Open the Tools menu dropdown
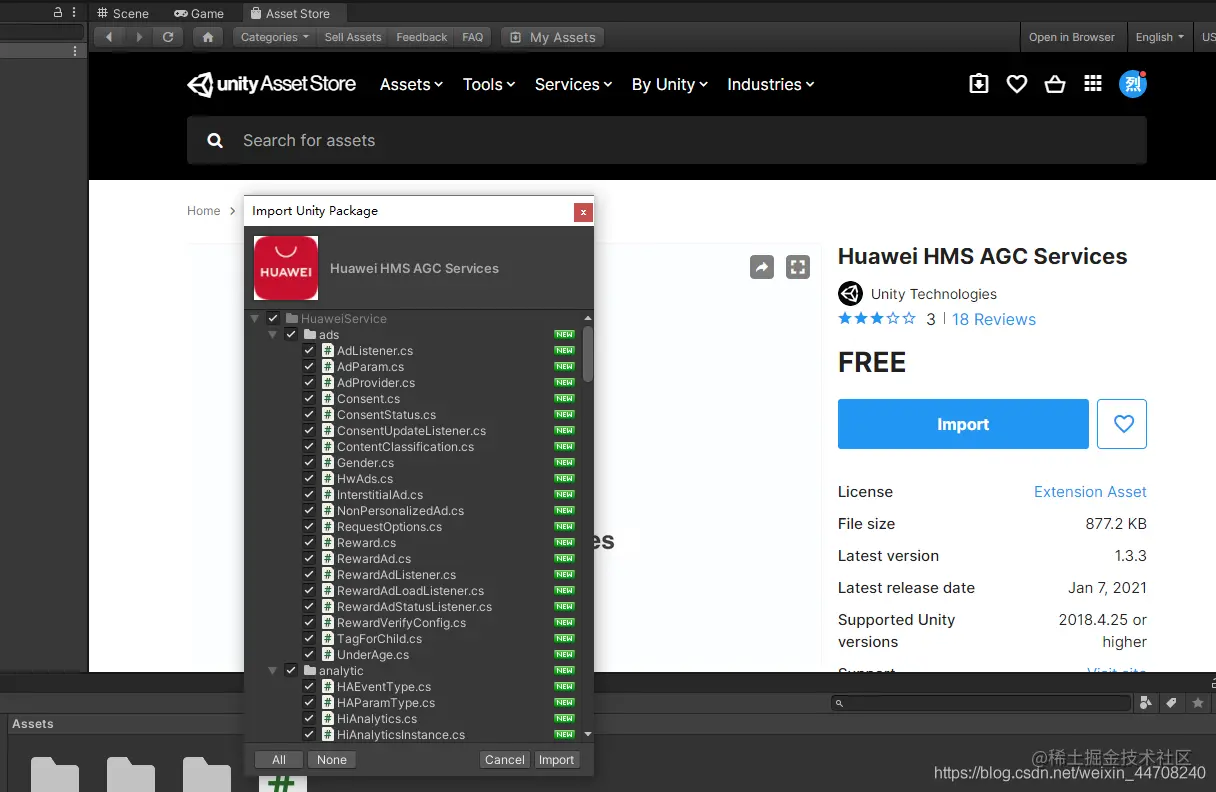 [489, 85]
